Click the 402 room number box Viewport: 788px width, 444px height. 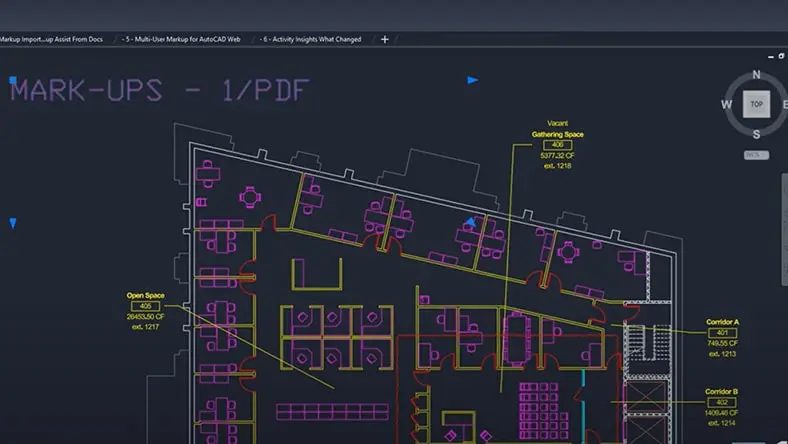click(x=722, y=402)
